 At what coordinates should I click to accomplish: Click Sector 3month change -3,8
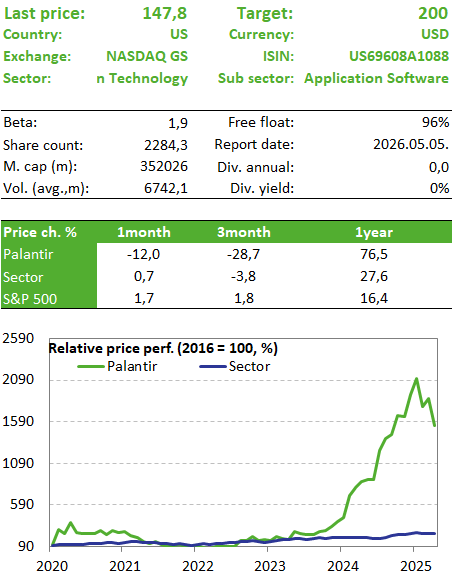(x=244, y=277)
